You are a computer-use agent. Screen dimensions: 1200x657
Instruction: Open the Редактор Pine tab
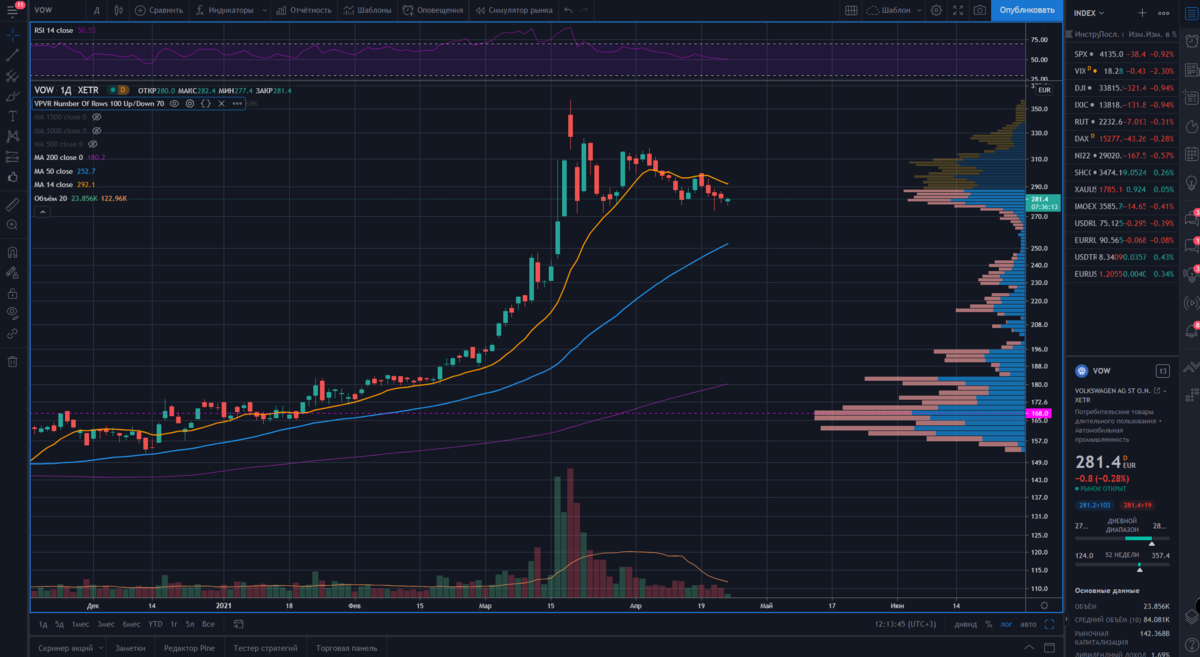click(189, 648)
